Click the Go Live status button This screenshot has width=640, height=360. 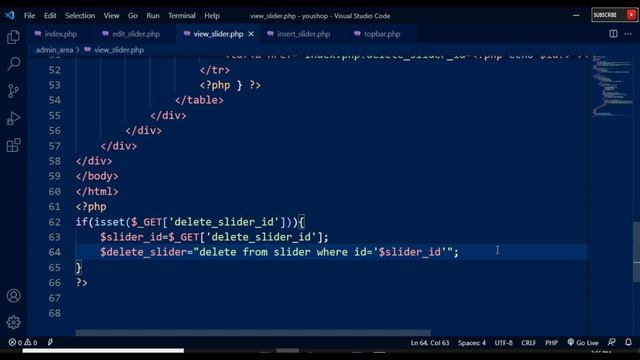coord(583,342)
